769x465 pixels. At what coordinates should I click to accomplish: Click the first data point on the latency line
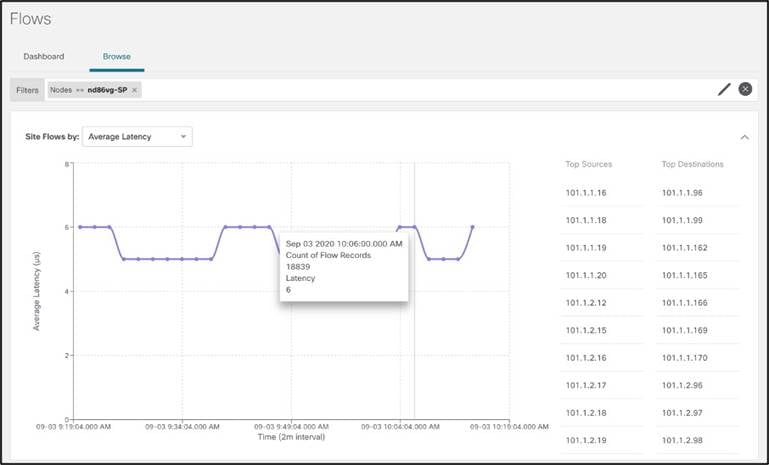[x=80, y=227]
